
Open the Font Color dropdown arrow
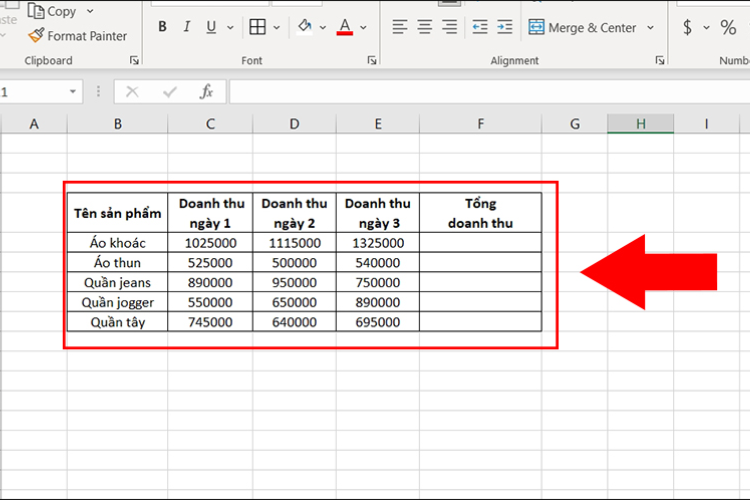[x=364, y=27]
